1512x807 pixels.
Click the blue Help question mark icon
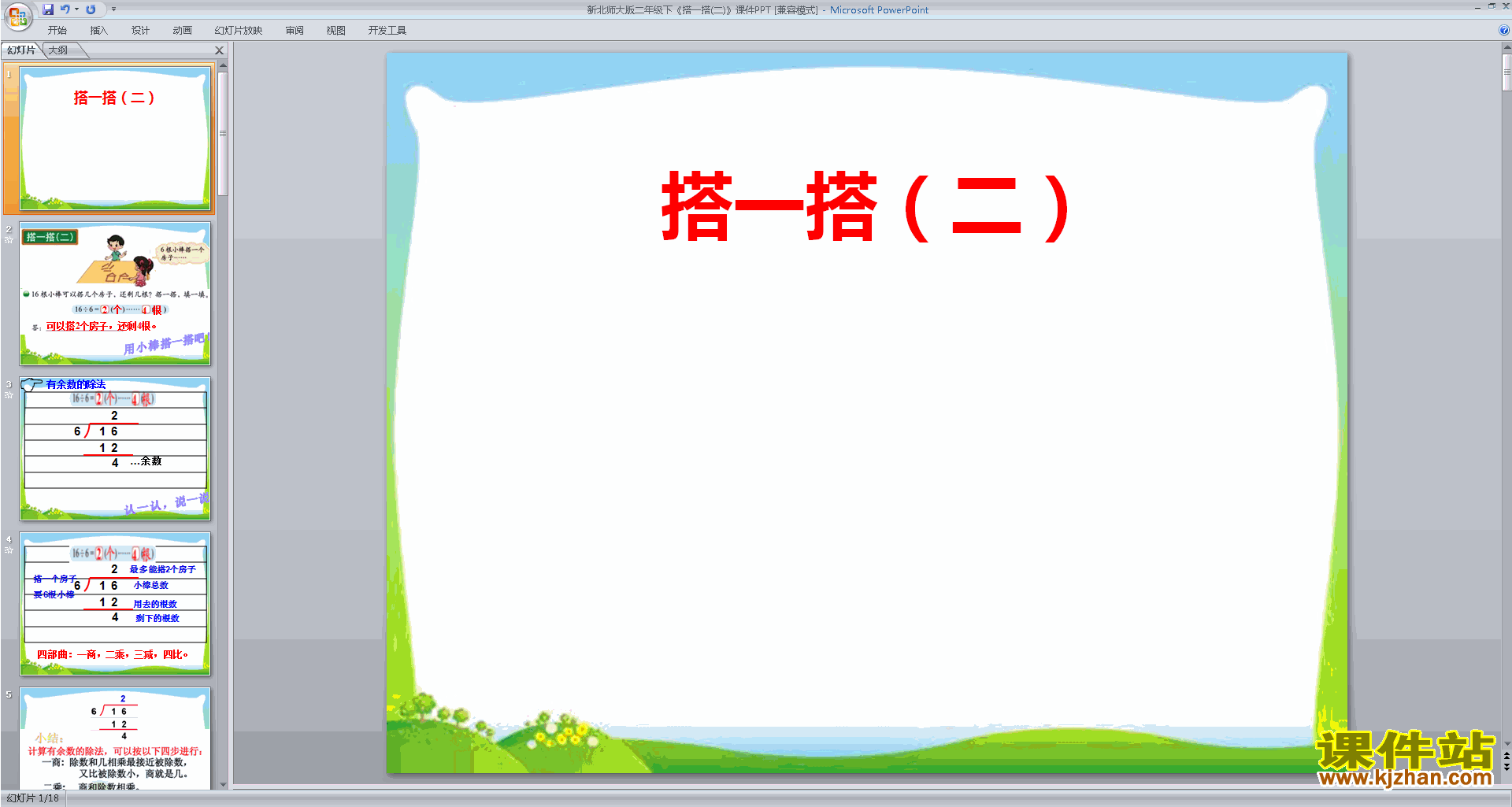point(1504,31)
